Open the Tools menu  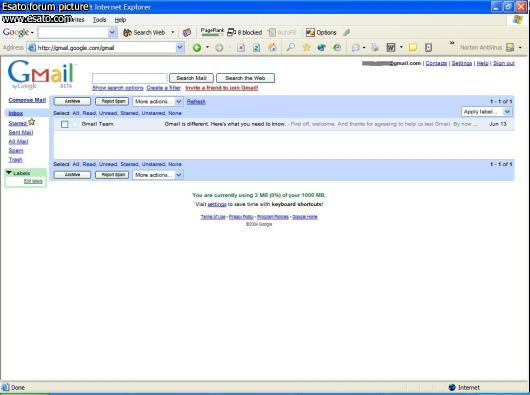99,20
